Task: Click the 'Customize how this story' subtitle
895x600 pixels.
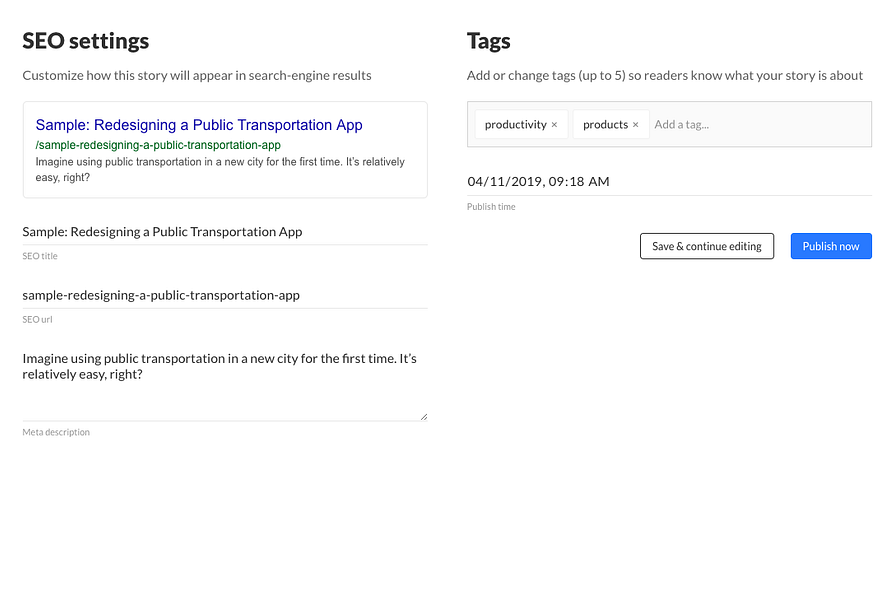Action: tap(197, 75)
